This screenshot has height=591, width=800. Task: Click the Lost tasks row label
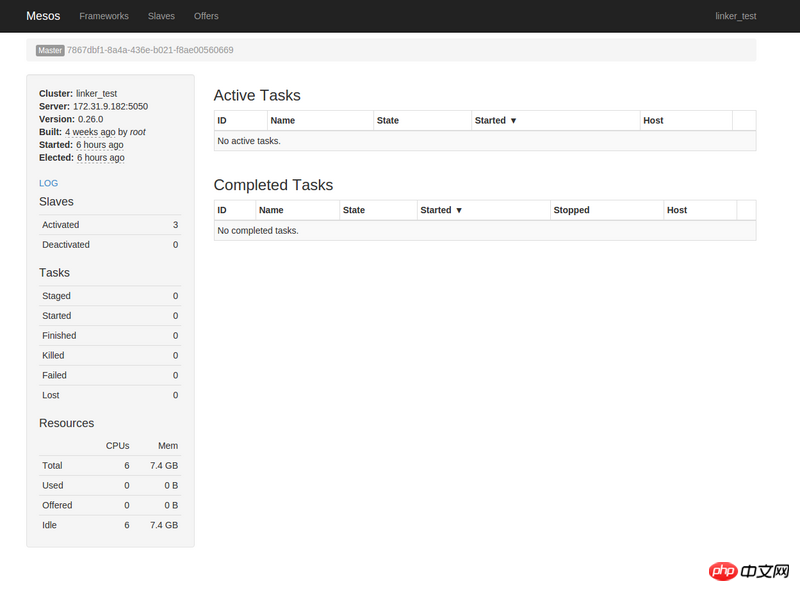[x=51, y=395]
